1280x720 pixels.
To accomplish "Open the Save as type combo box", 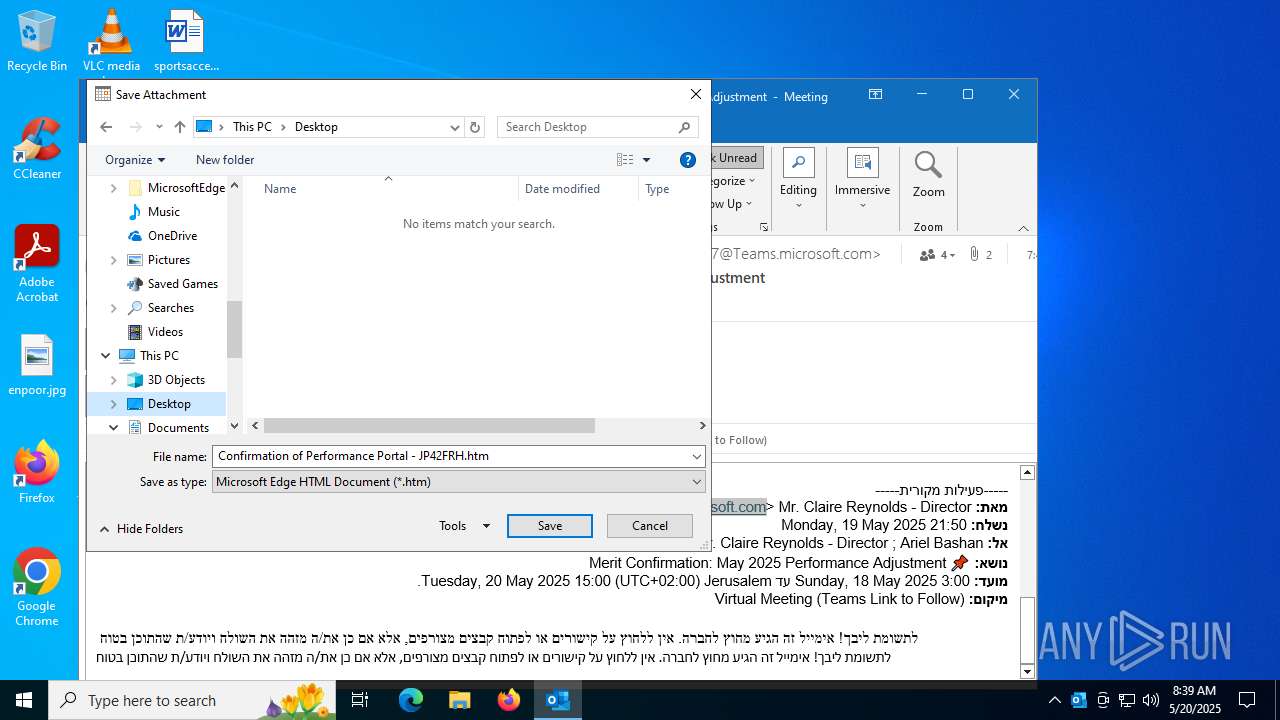I will click(x=459, y=482).
